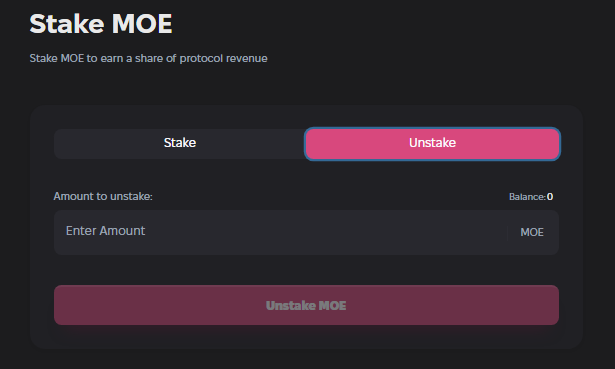Screen dimensions: 615x369
Task: Click the Enter Amount placeholder text
Action: 106,231
